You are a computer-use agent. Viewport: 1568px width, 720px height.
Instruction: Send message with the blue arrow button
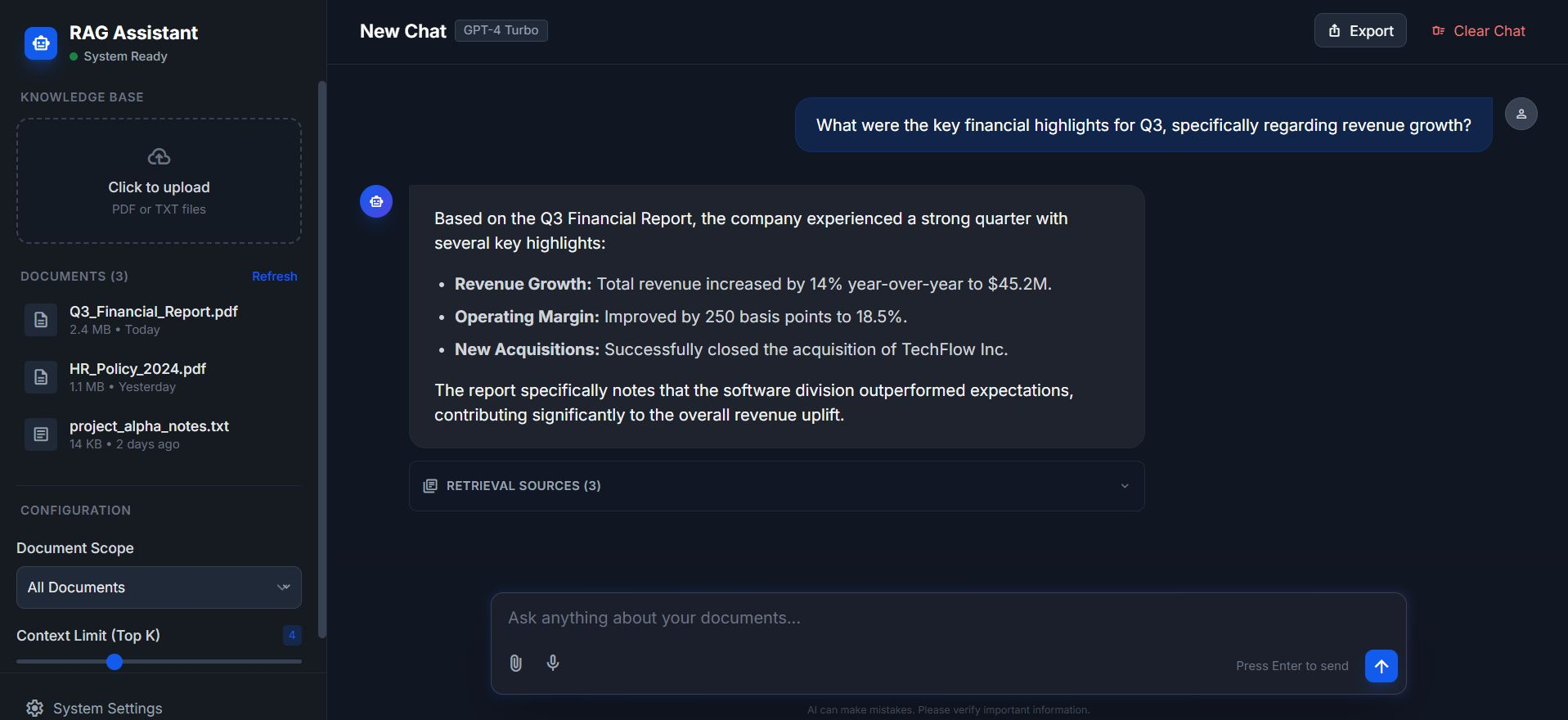pyautogui.click(x=1381, y=666)
